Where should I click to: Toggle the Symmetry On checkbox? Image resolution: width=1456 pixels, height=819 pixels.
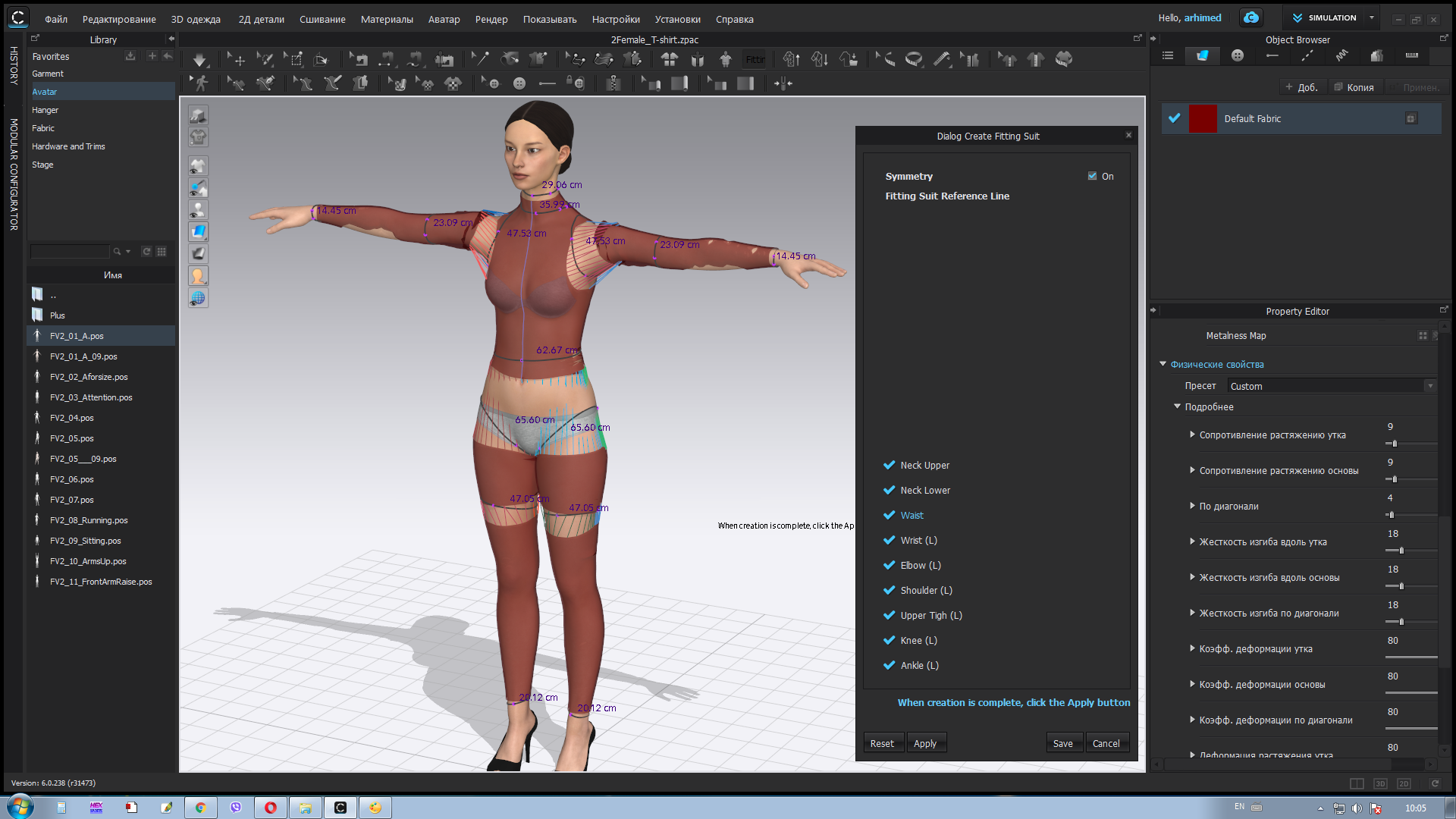1092,176
